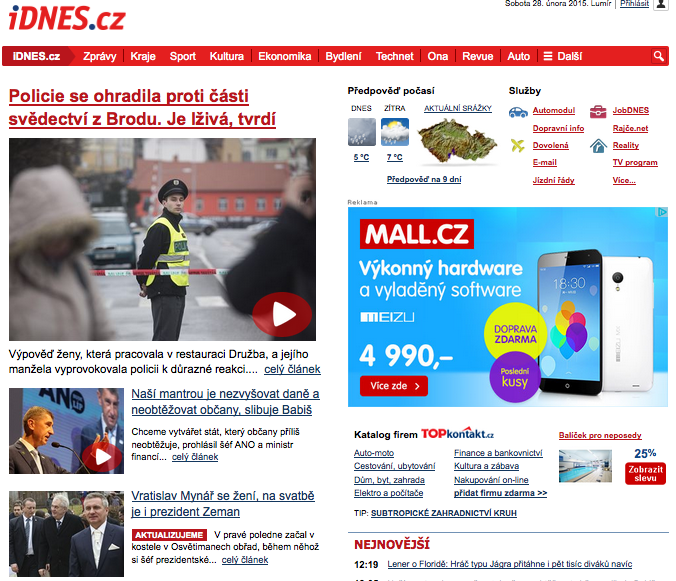Image resolution: width=676 pixels, height=581 pixels.
Task: Open the Ekonomika navigation tab
Action: click(285, 56)
